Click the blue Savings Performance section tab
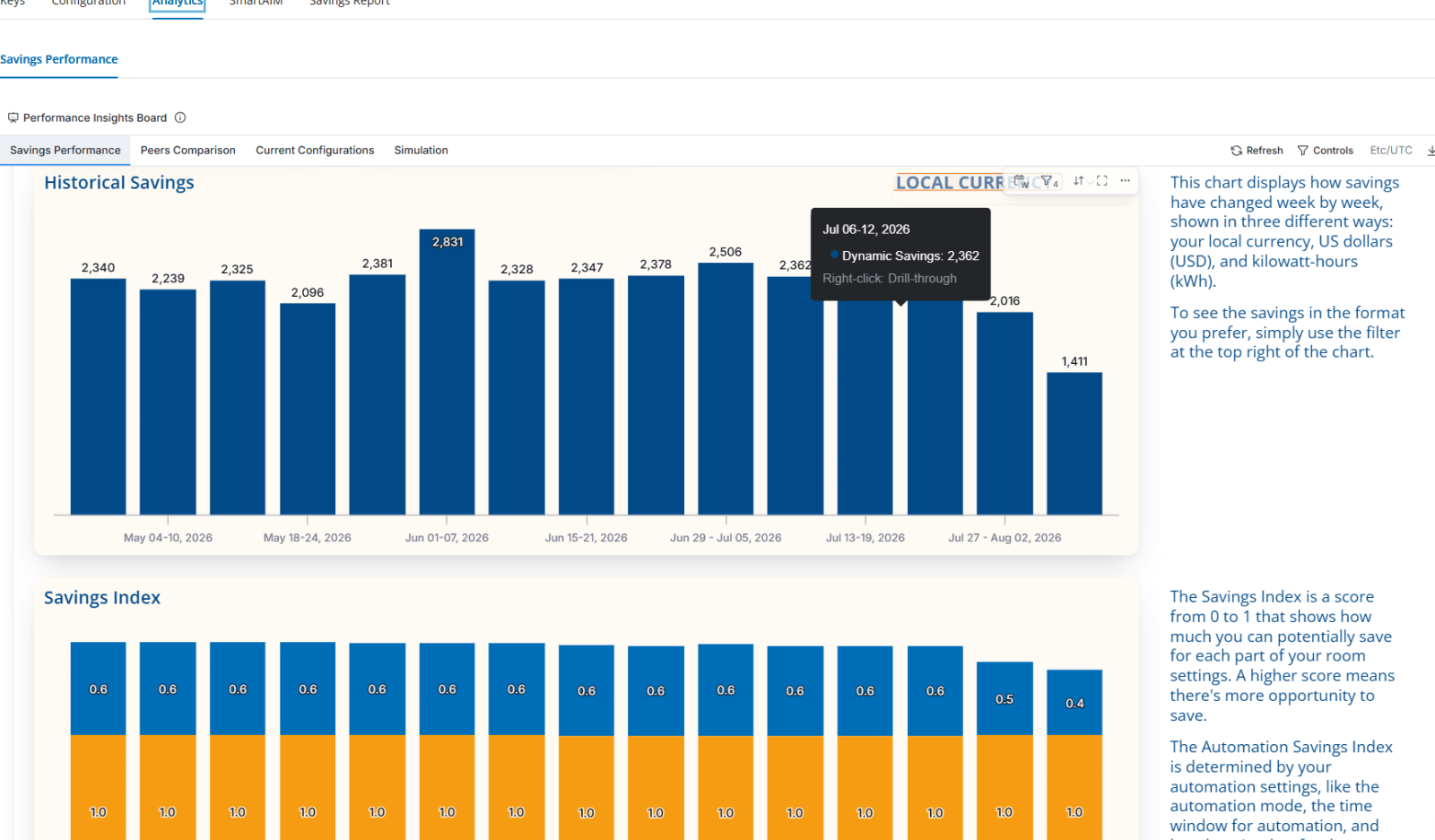Viewport: 1435px width, 840px height. [59, 59]
